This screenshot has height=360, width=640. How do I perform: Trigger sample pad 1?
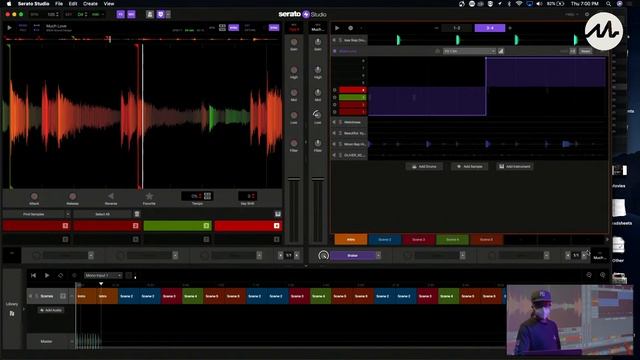(36, 226)
